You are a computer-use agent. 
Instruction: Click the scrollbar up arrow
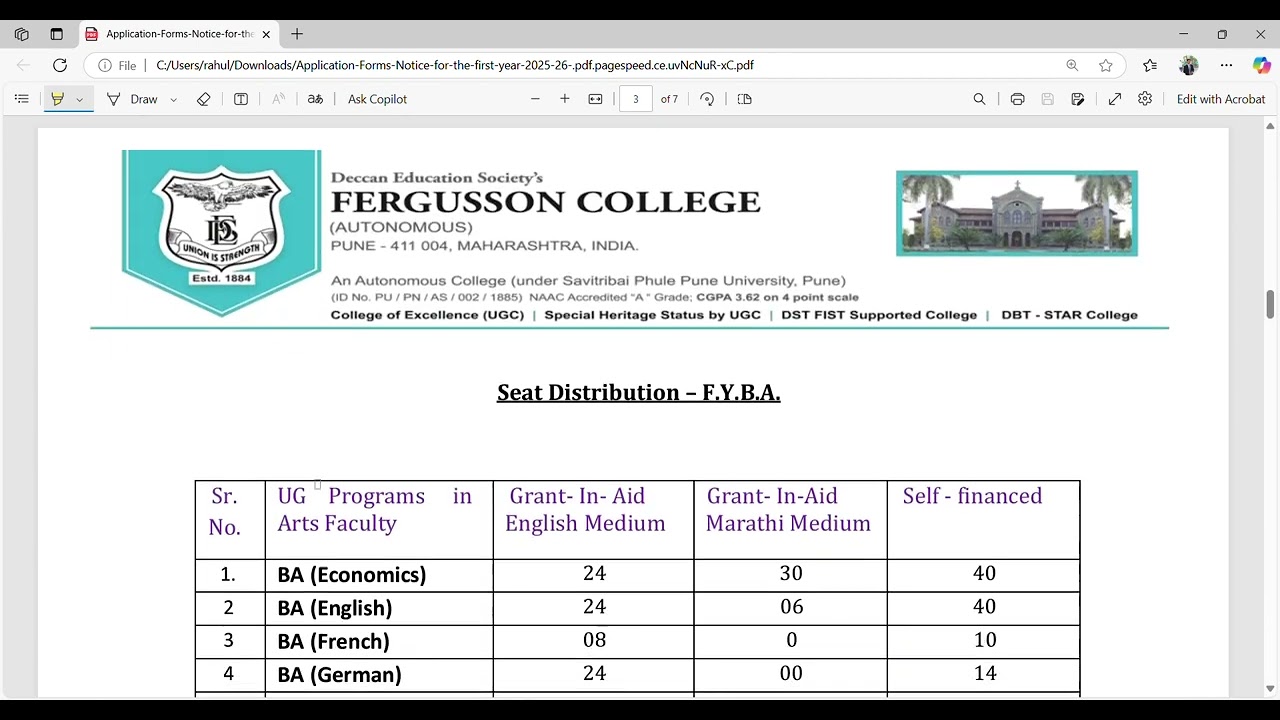pyautogui.click(x=1270, y=126)
